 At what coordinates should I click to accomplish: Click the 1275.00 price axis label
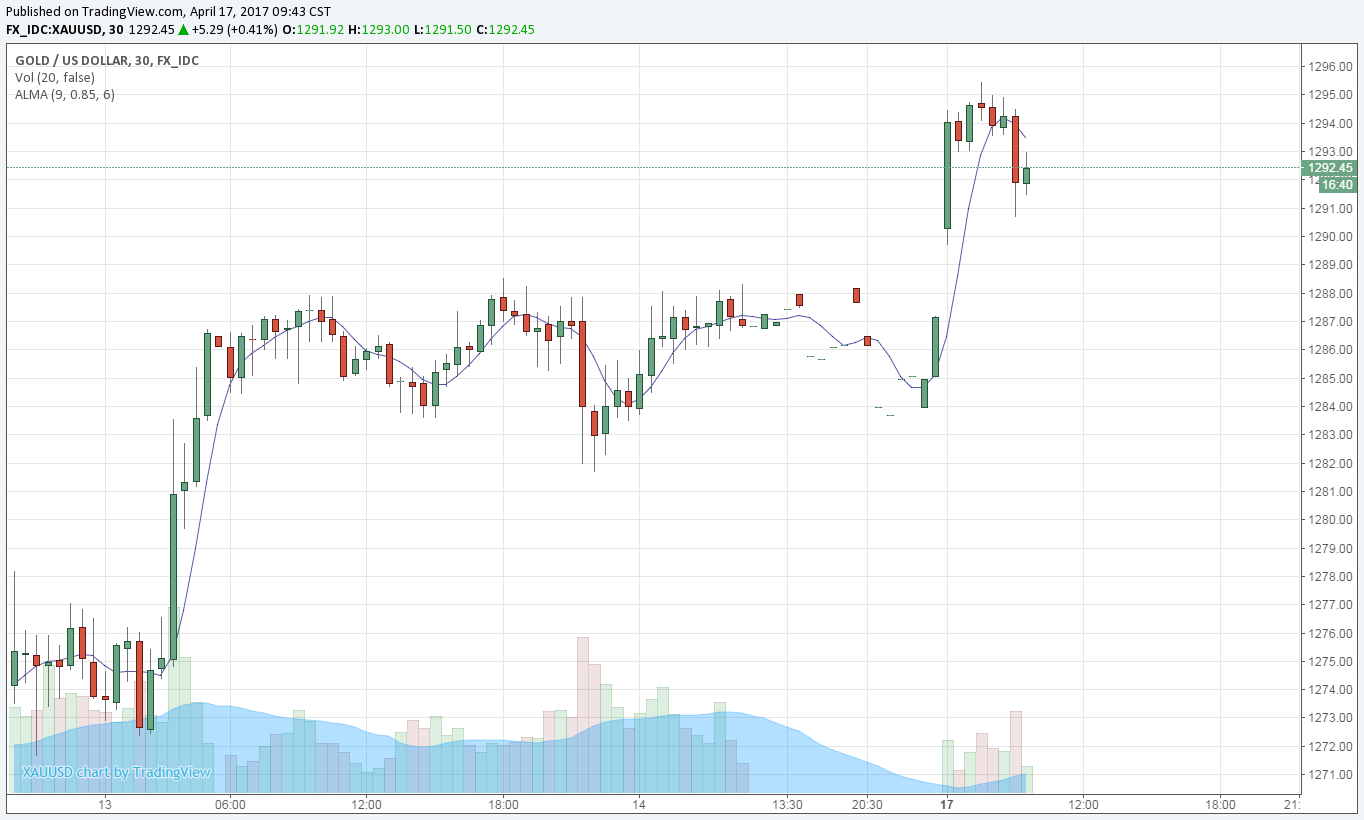point(1330,662)
